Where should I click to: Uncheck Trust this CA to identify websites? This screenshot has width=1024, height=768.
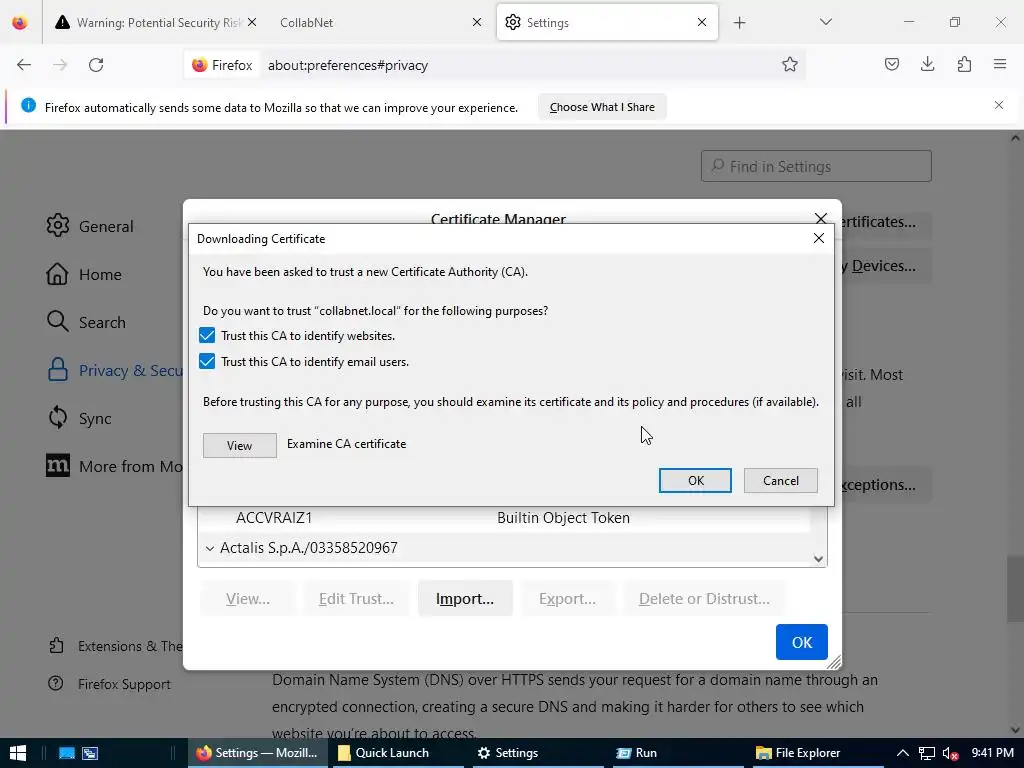[x=207, y=336]
